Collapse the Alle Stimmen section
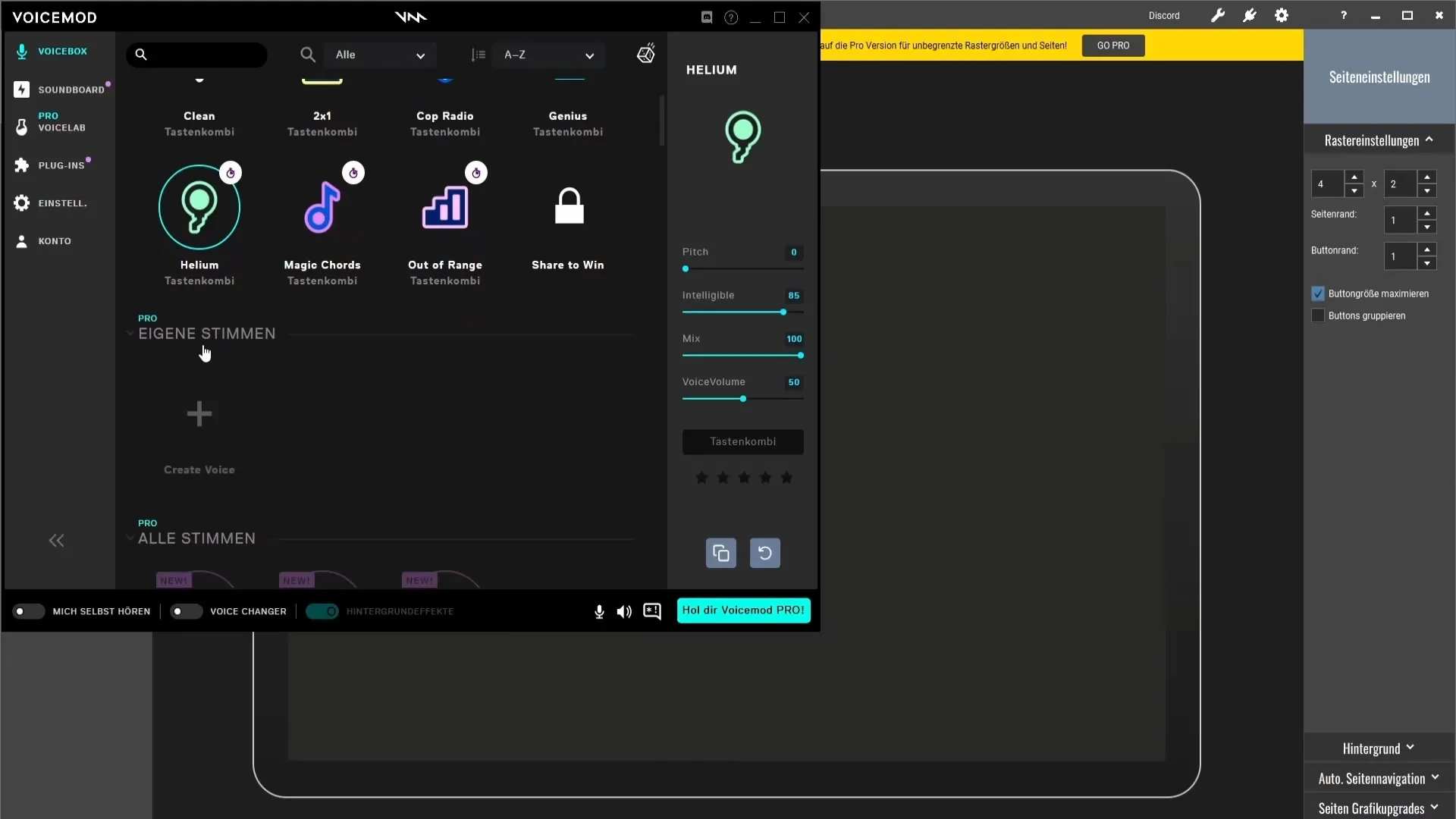This screenshot has height=819, width=1456. (x=130, y=538)
